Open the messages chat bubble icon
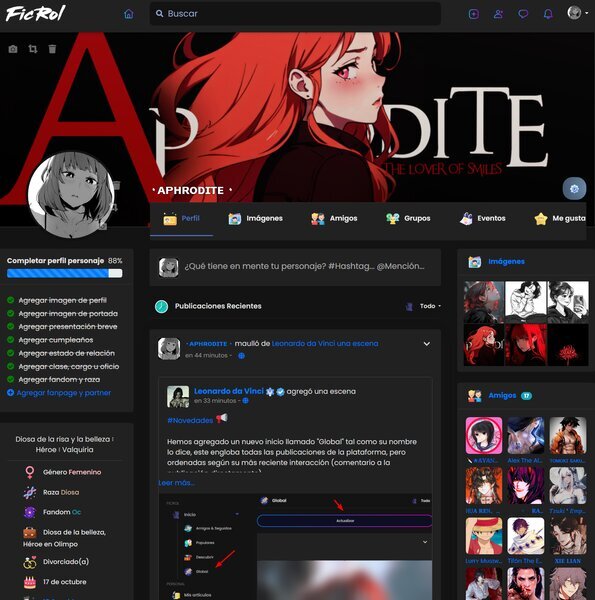This screenshot has width=595, height=600. [523, 14]
